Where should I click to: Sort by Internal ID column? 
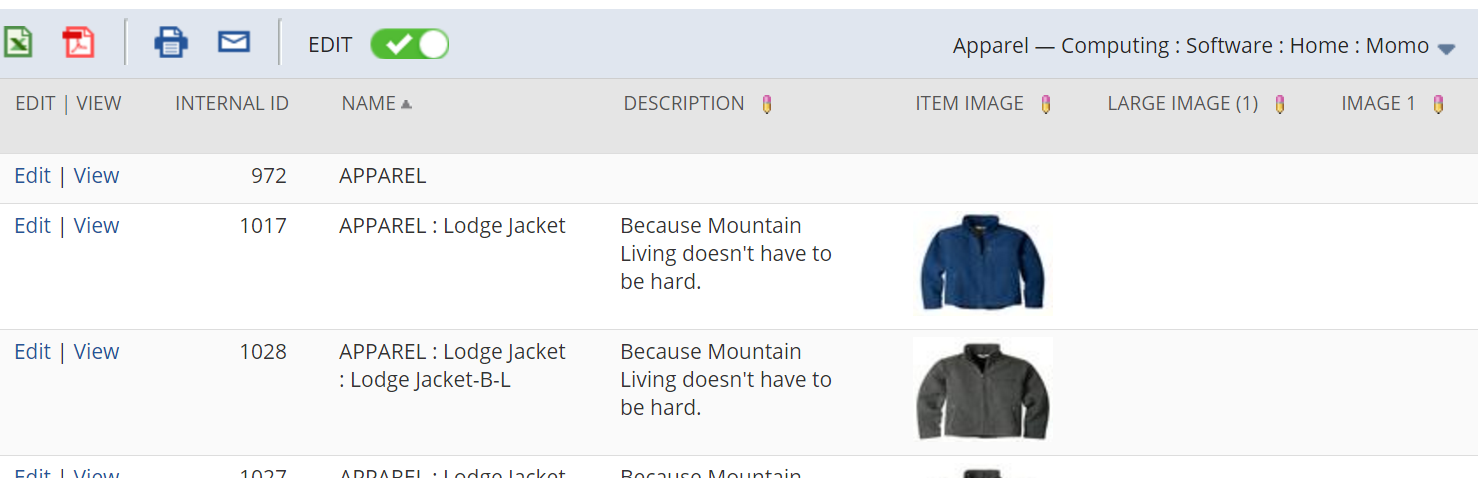click(232, 104)
